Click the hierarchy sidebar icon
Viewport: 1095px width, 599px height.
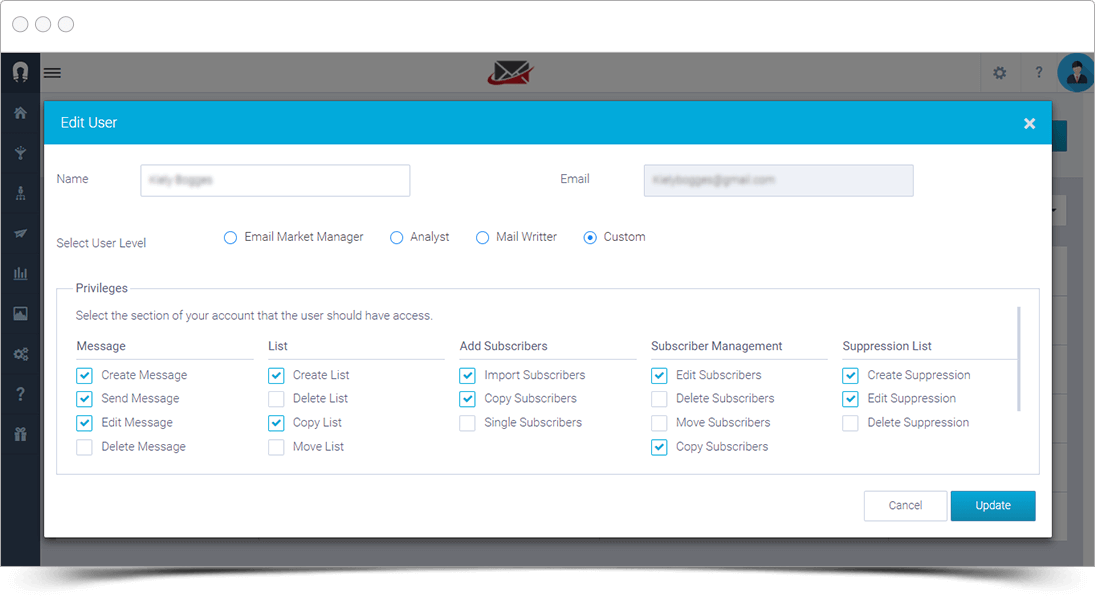(x=20, y=193)
